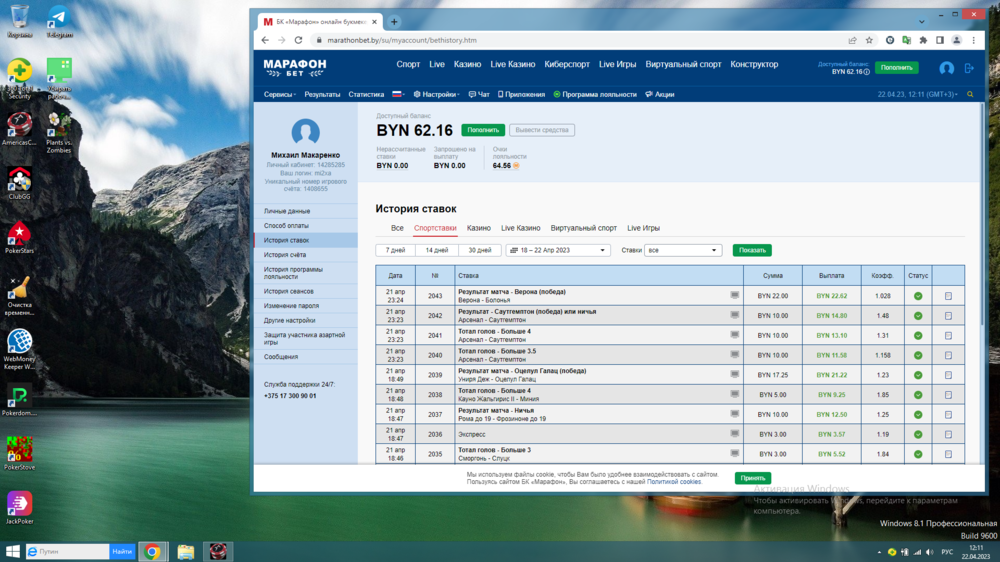Click the Marathon Bet logo
This screenshot has width=1000, height=562.
[x=294, y=66]
